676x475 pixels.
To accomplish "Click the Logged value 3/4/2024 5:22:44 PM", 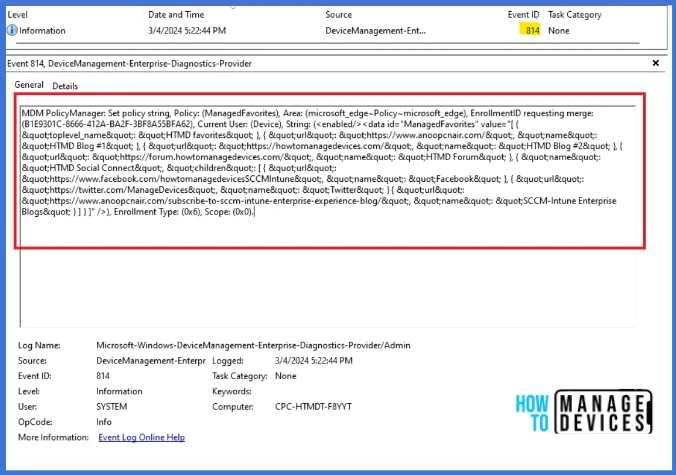I will coord(313,360).
